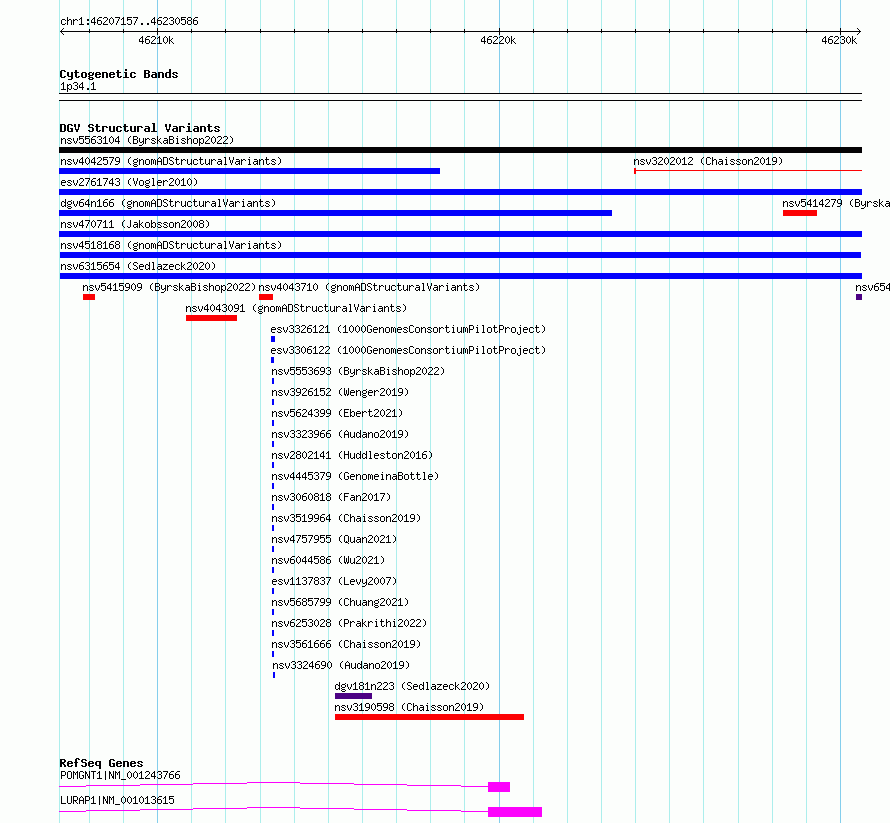Open LURAP1|NM_001013615 gene label
Viewport: 890px width, 823px height.
[x=117, y=800]
